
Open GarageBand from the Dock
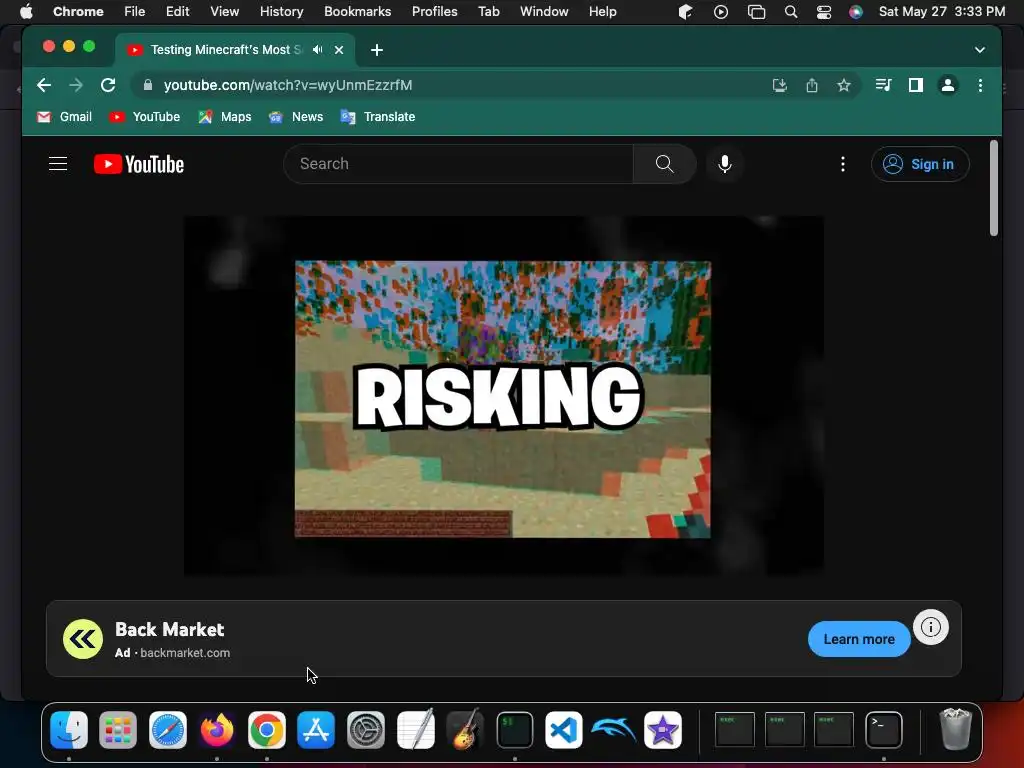(464, 729)
